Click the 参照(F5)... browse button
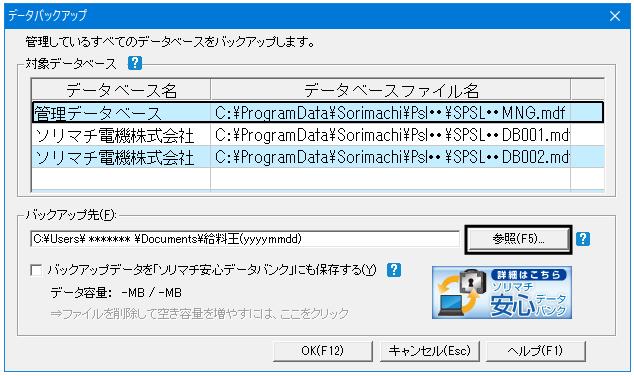634x376 pixels. (x=518, y=239)
